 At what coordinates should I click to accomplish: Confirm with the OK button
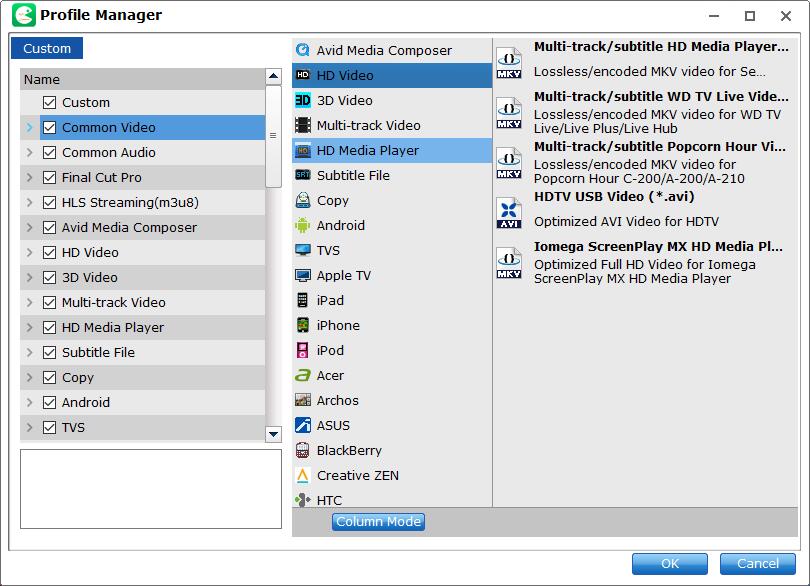[x=670, y=563]
